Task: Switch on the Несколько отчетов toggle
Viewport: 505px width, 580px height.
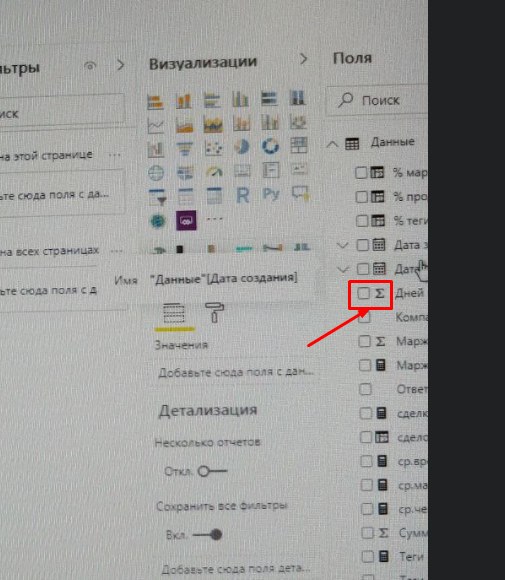Action: [x=212, y=471]
